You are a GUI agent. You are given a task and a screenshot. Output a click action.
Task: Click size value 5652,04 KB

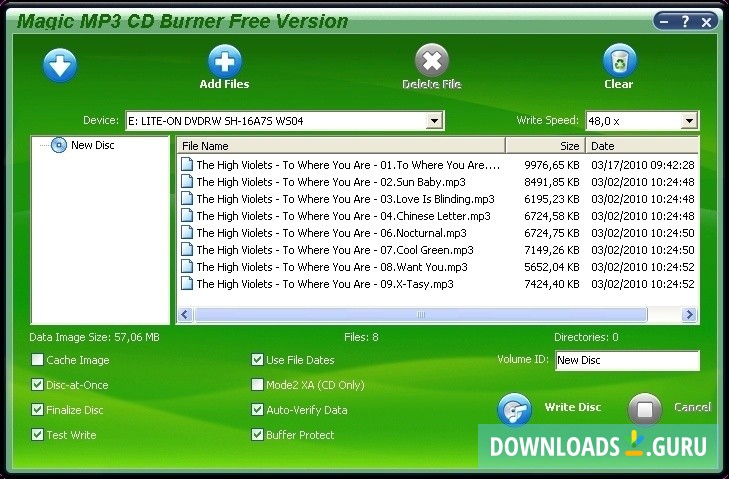[552, 267]
